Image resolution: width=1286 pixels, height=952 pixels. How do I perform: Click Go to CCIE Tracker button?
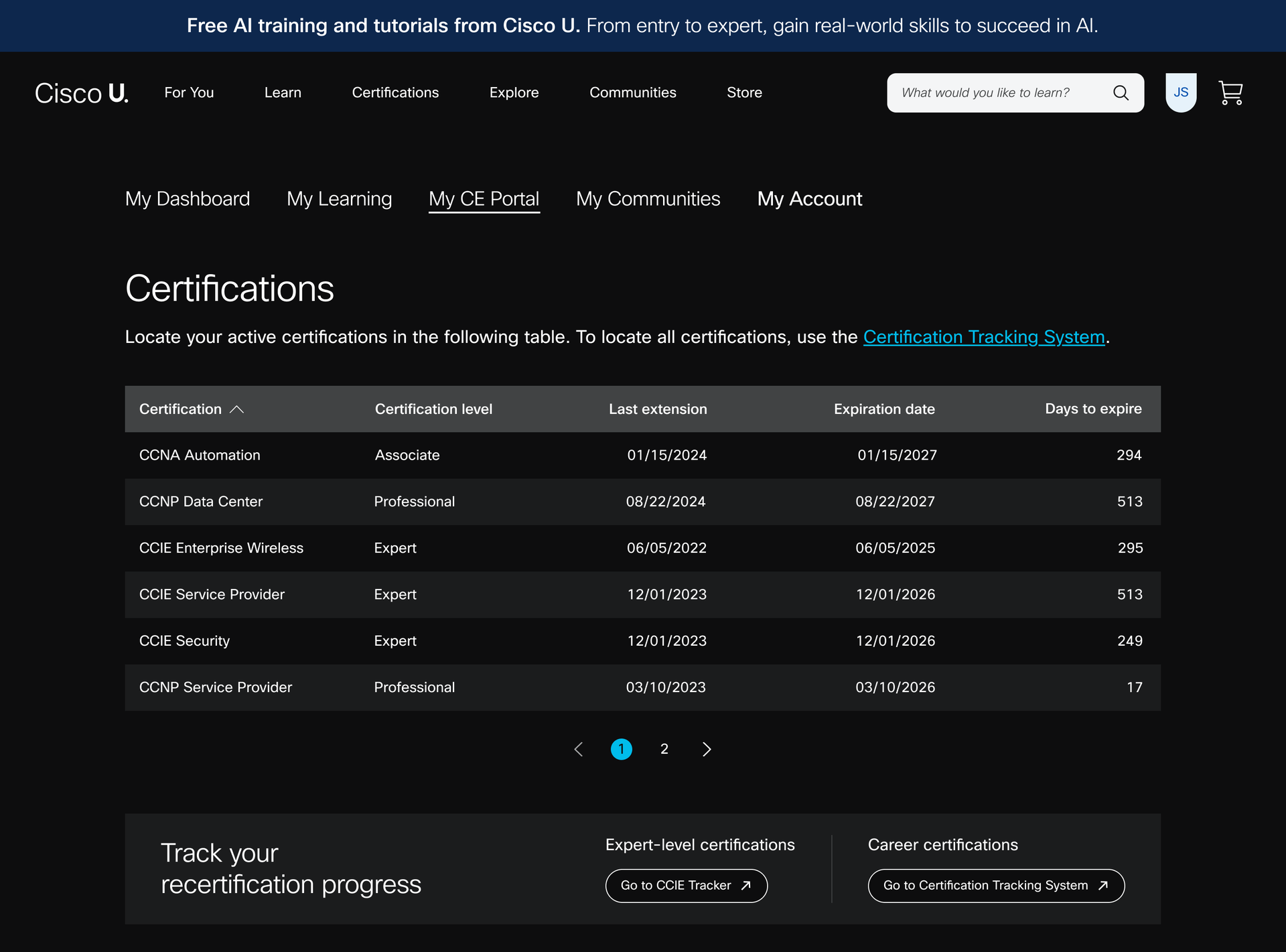[687, 886]
